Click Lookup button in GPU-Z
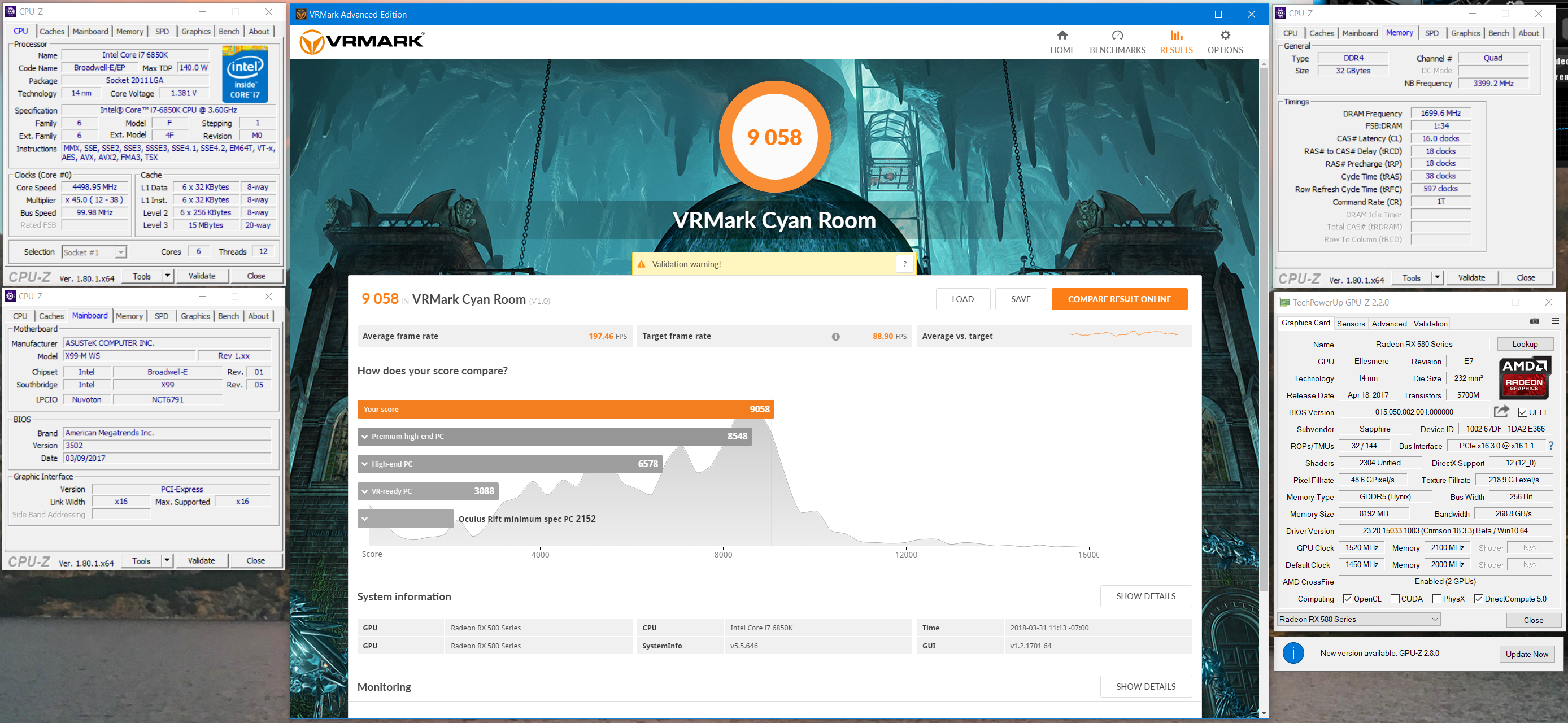This screenshot has height=723, width=1568. click(1525, 344)
